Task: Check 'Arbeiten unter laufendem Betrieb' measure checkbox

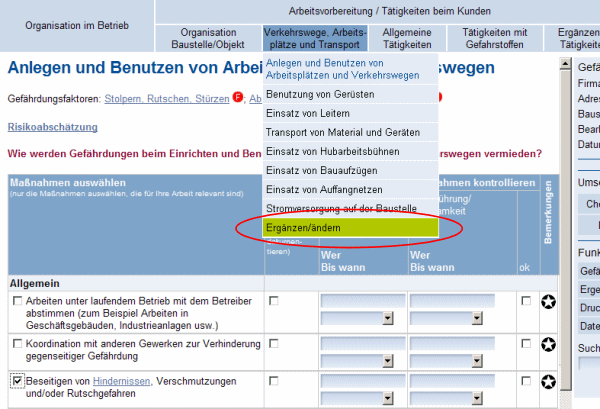Action: (17, 301)
